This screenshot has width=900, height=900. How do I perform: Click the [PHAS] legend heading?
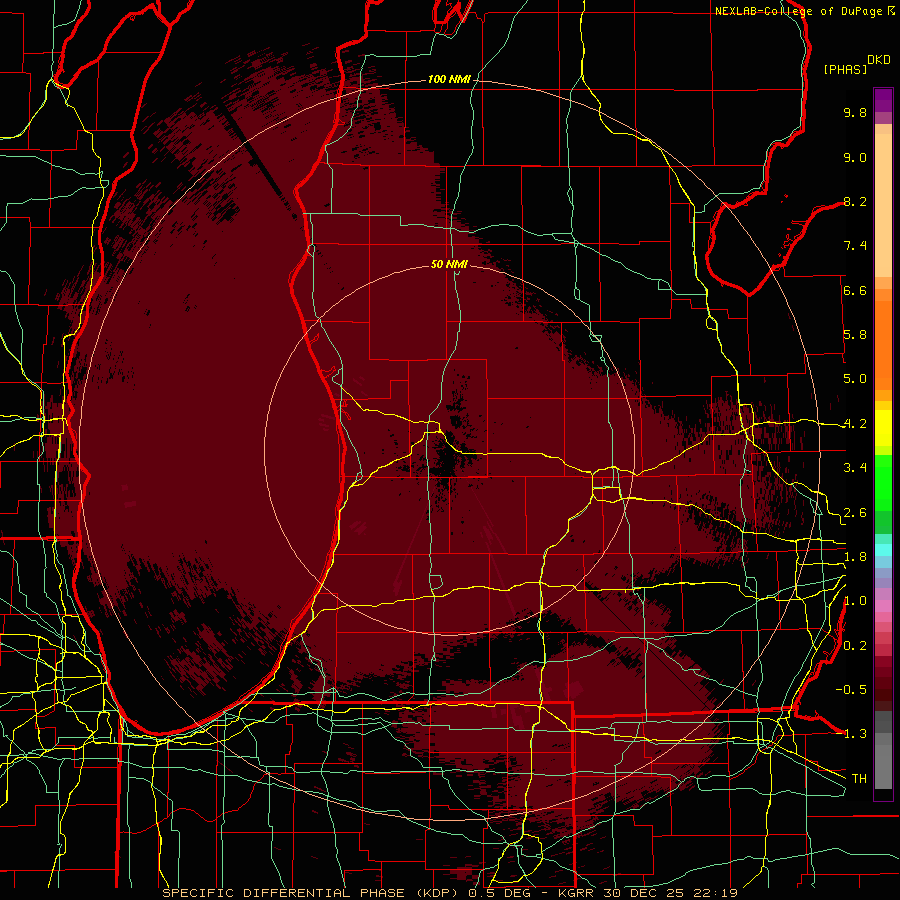(845, 69)
